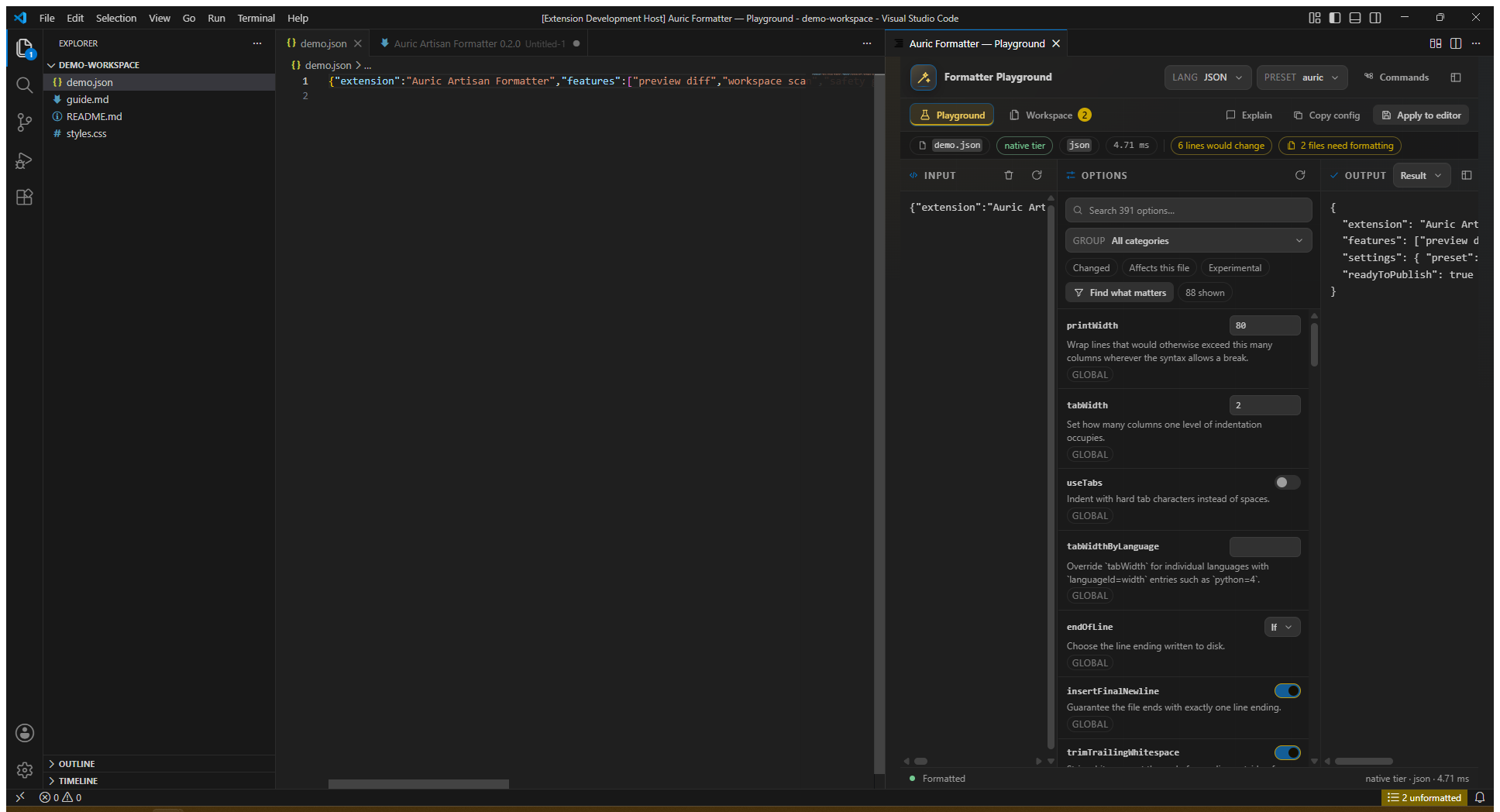Toggle the Find what matters filter
This screenshot has height=812, width=1500.
tap(1120, 293)
